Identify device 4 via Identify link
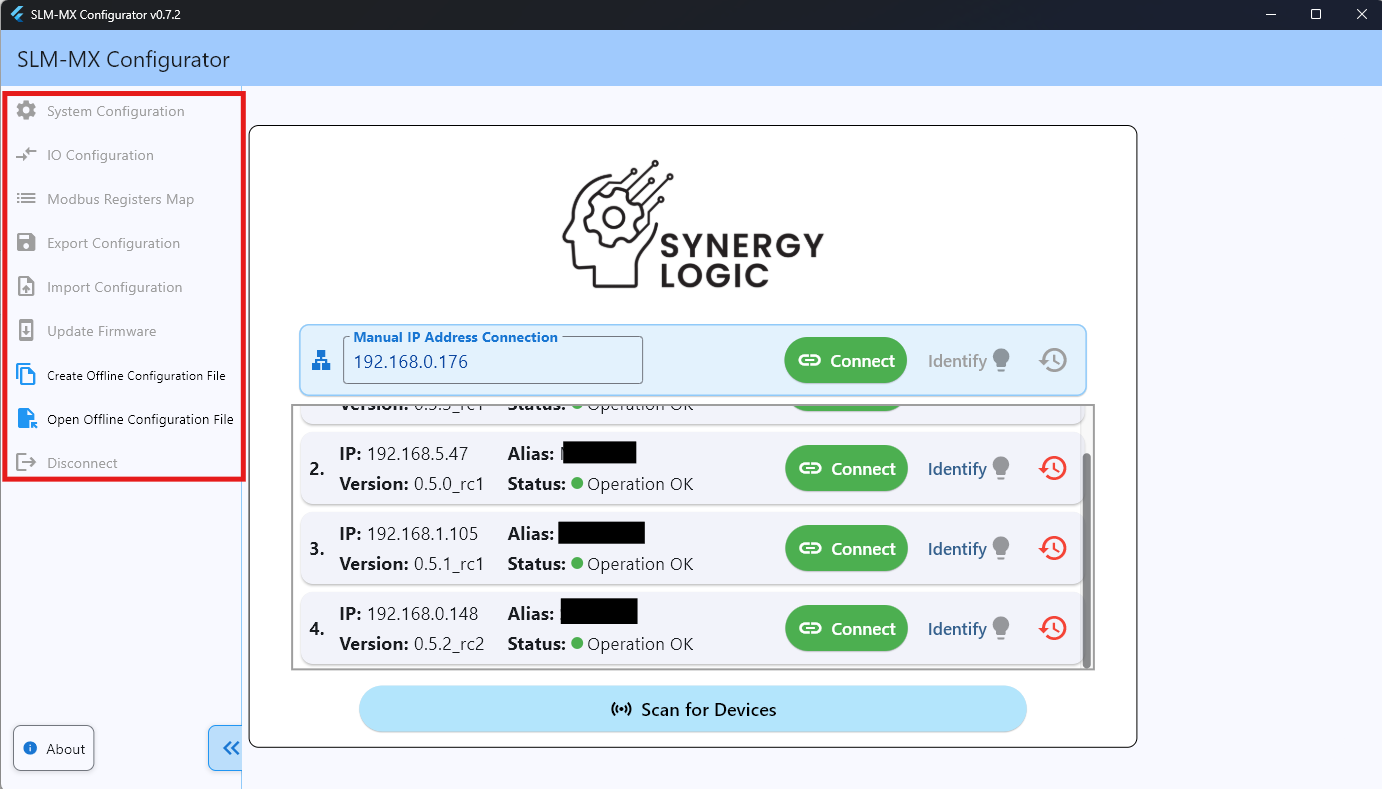This screenshot has width=1382, height=789. 957,629
